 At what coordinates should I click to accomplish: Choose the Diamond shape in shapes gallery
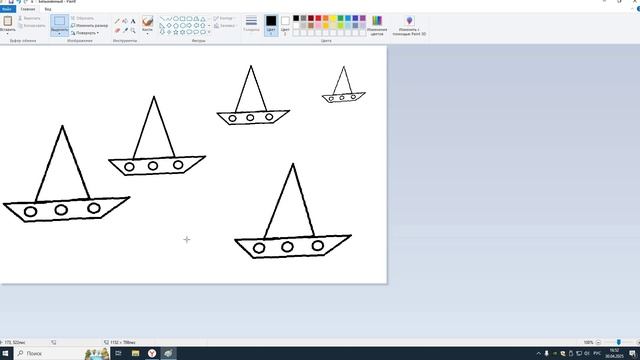[x=169, y=25]
